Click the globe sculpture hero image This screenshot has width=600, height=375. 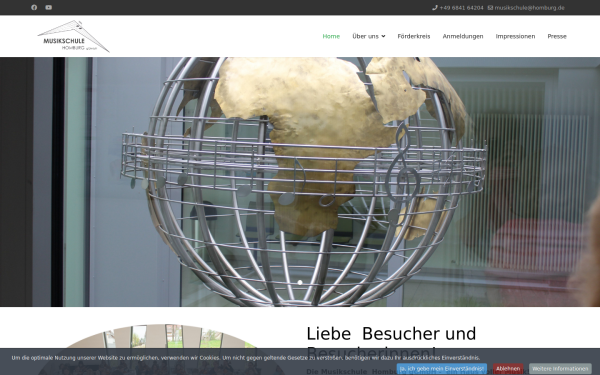point(300,182)
